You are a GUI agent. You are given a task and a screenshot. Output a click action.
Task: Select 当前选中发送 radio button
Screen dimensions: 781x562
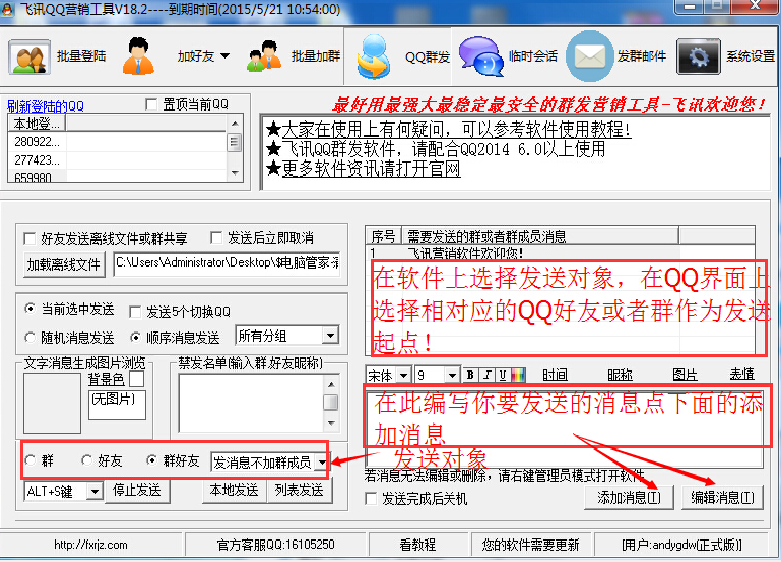[30, 309]
